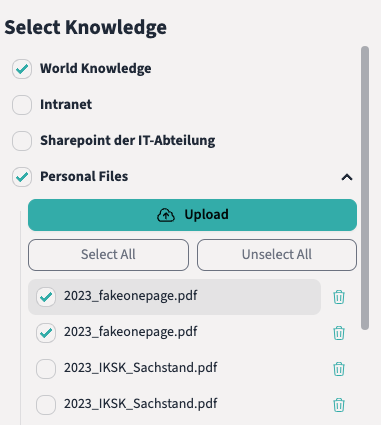Viewport: 381px width, 425px height.
Task: Delete the first 2023_IKSK_Sachstand.pdf file
Action: click(x=339, y=369)
